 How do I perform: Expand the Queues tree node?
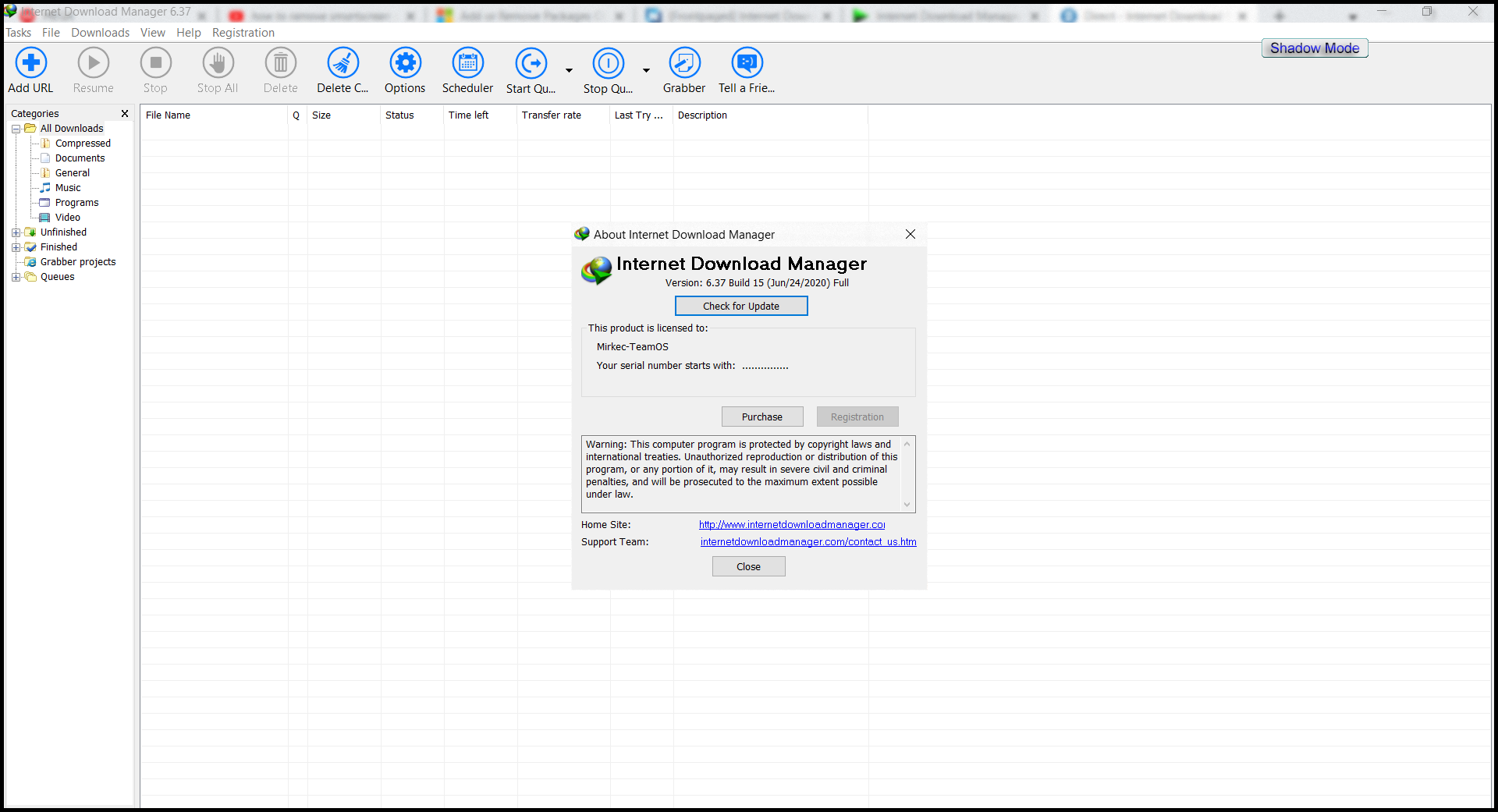point(16,277)
